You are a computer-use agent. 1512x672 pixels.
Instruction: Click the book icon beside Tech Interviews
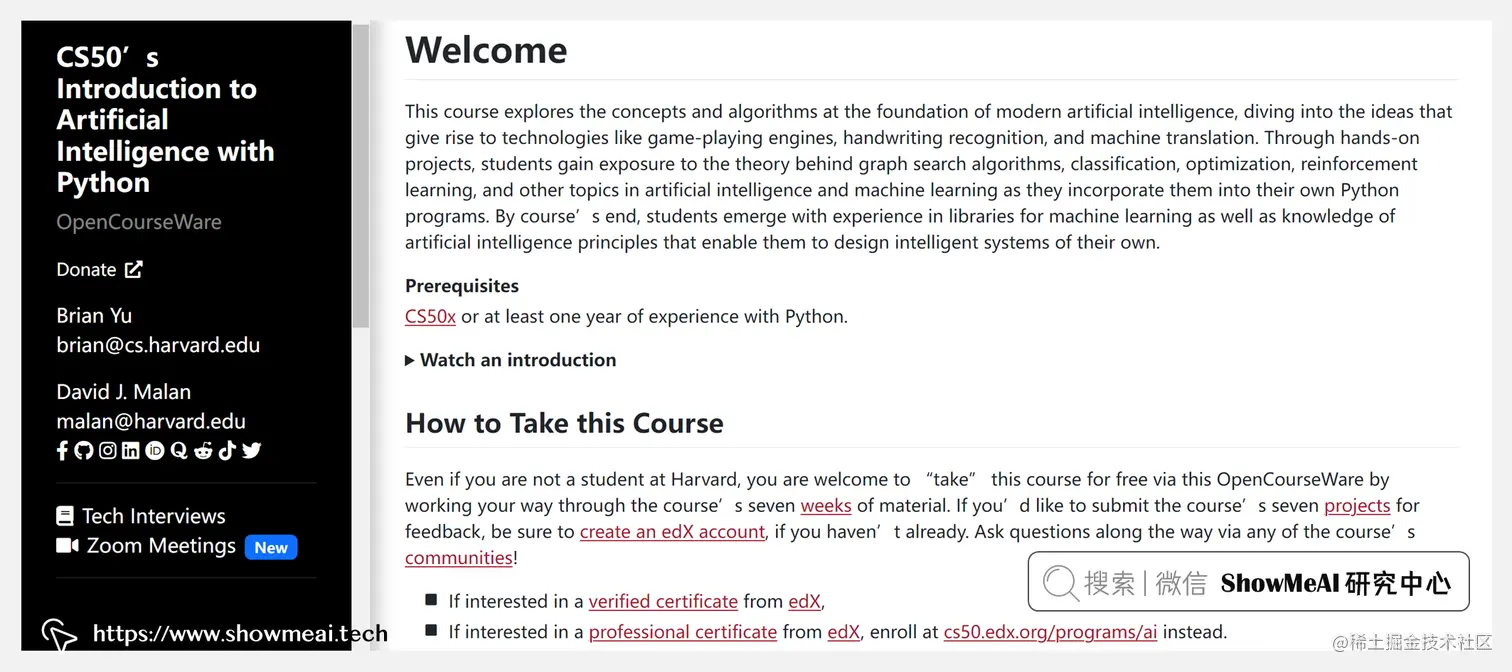coord(64,515)
